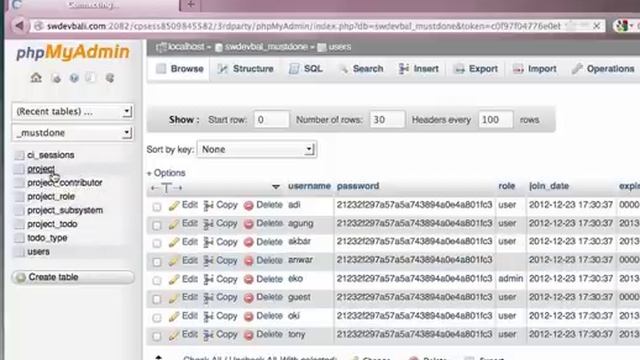Image resolution: width=640 pixels, height=360 pixels.
Task: Click the project_todo table icon
Action: click(19, 224)
